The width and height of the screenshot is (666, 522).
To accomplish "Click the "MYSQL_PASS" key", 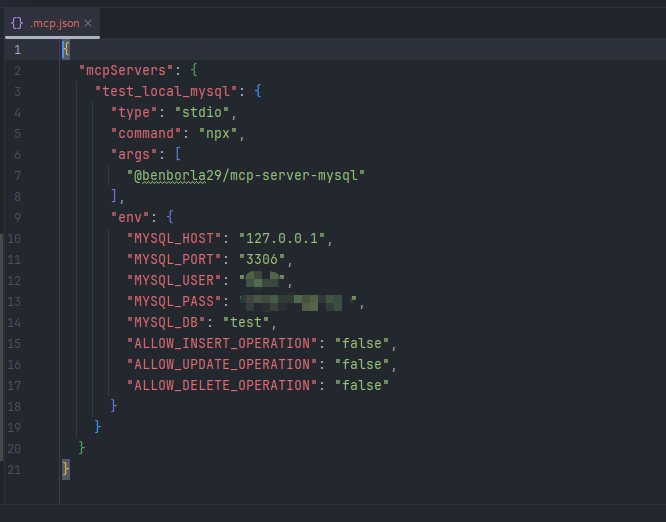I will pyautogui.click(x=174, y=302).
